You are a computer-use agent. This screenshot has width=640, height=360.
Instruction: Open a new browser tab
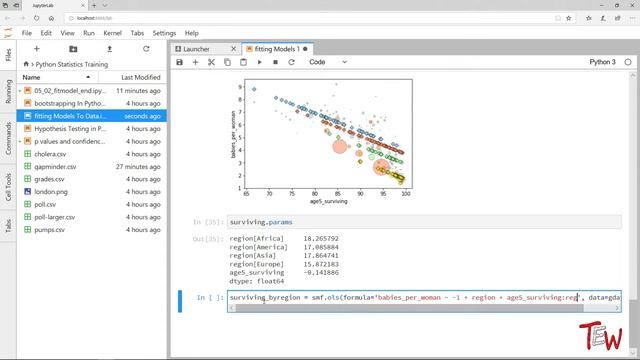94,5
